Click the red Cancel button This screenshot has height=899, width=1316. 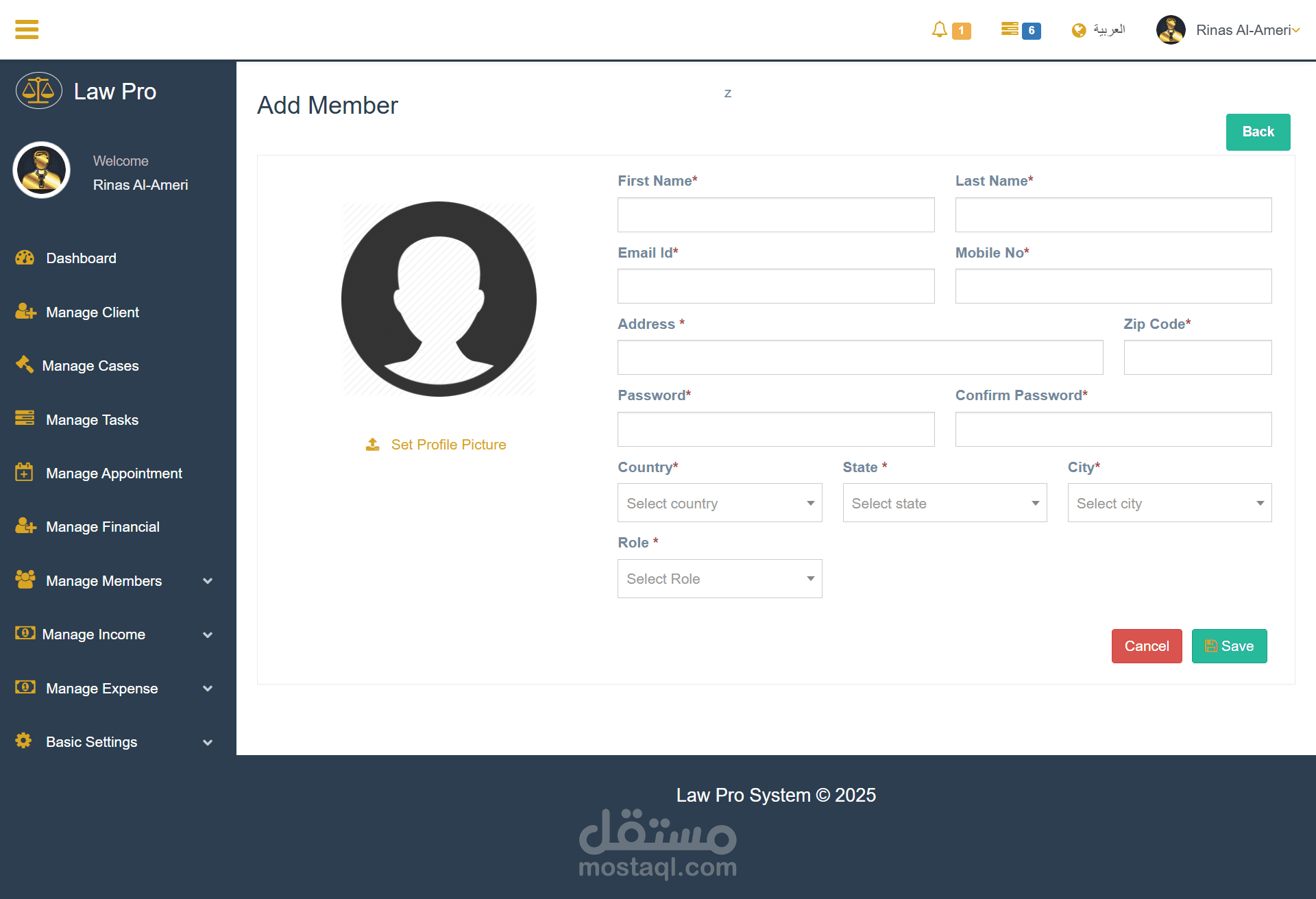tap(1146, 645)
